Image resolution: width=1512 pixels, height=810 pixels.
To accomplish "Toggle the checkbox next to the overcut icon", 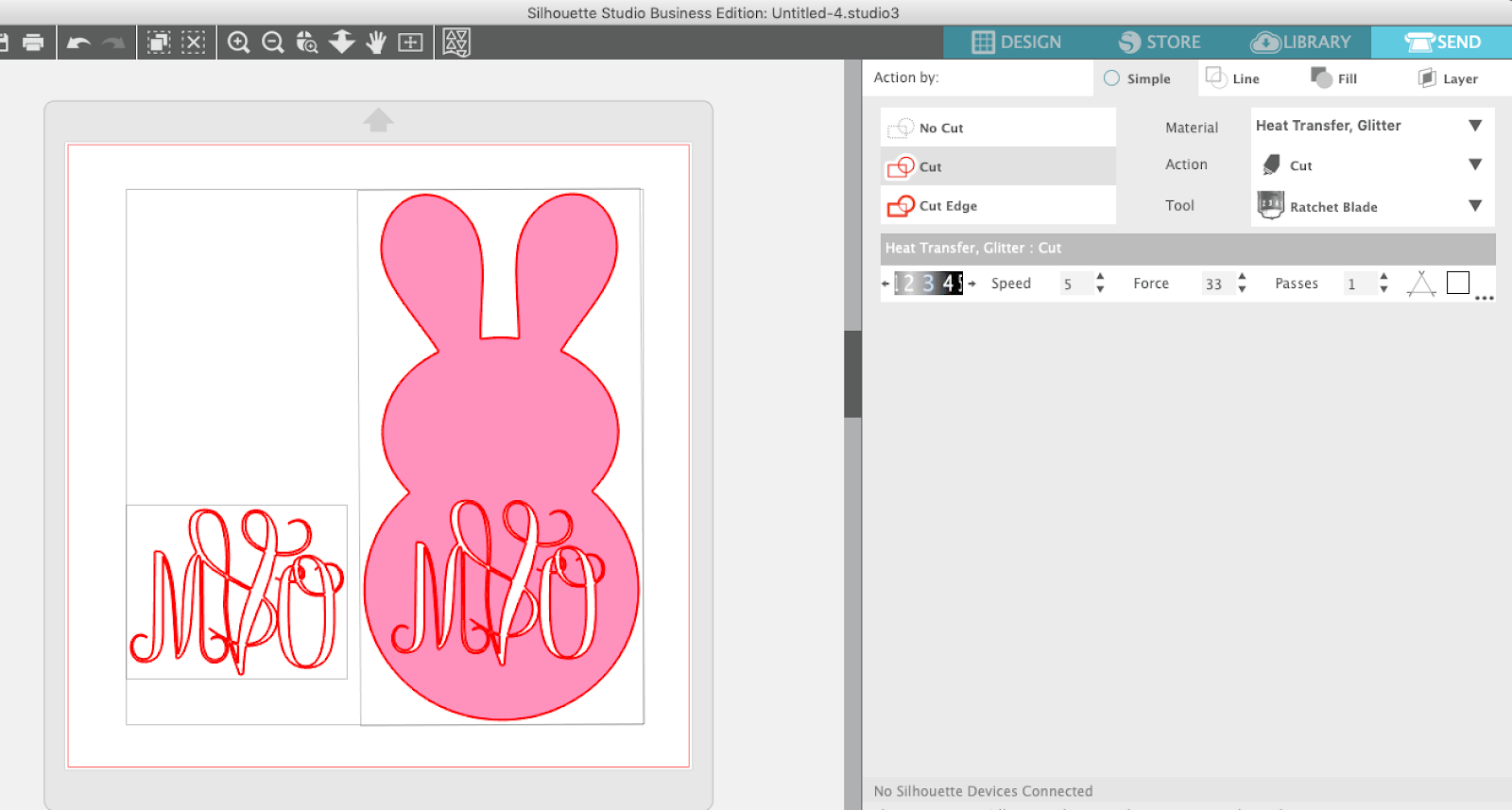I will click(1458, 283).
